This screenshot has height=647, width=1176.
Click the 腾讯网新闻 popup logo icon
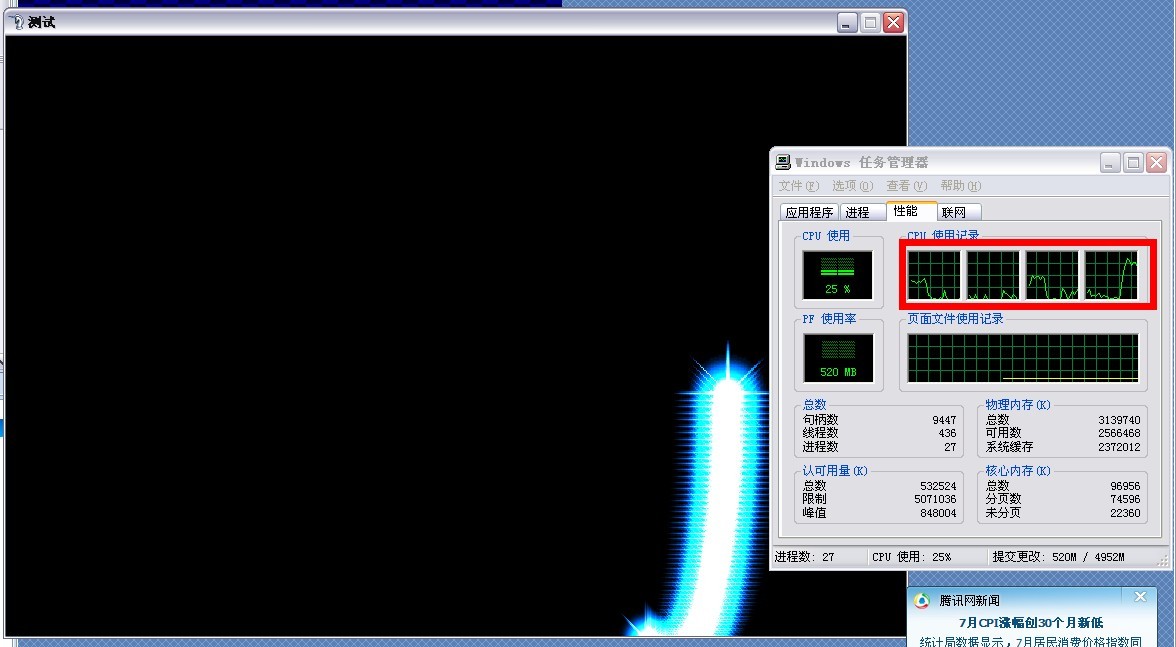point(922,601)
